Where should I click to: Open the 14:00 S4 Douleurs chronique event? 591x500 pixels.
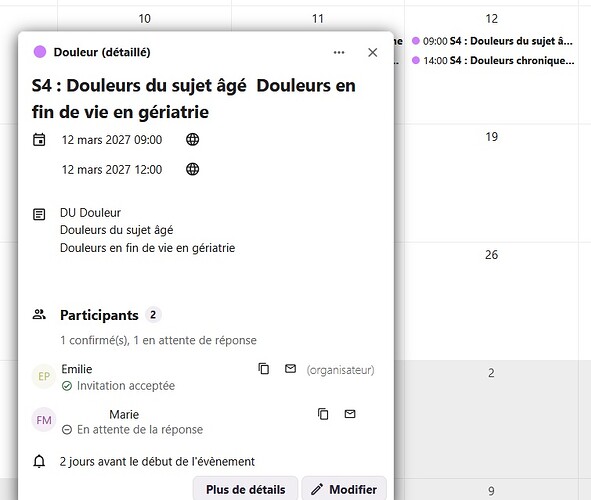tap(493, 60)
